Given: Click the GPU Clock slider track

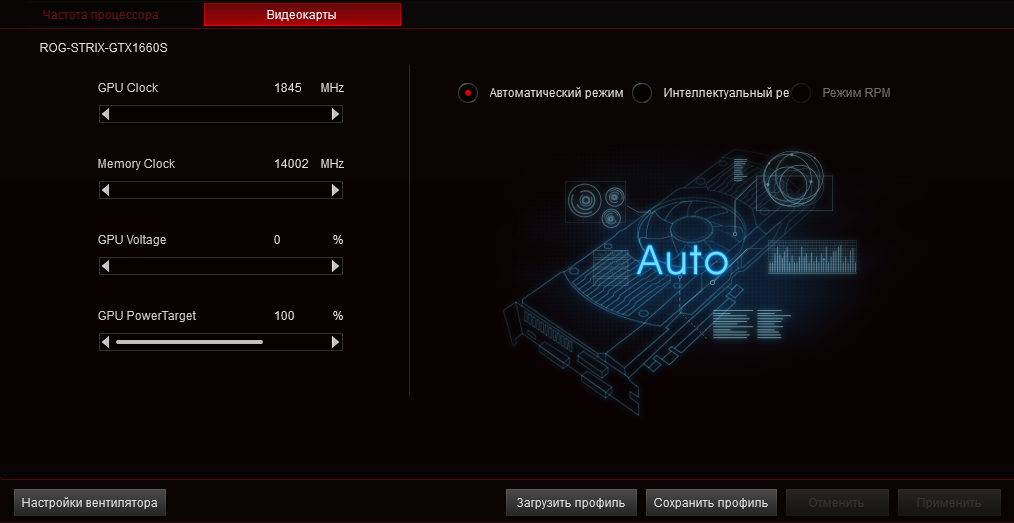Looking at the screenshot, I should point(221,114).
